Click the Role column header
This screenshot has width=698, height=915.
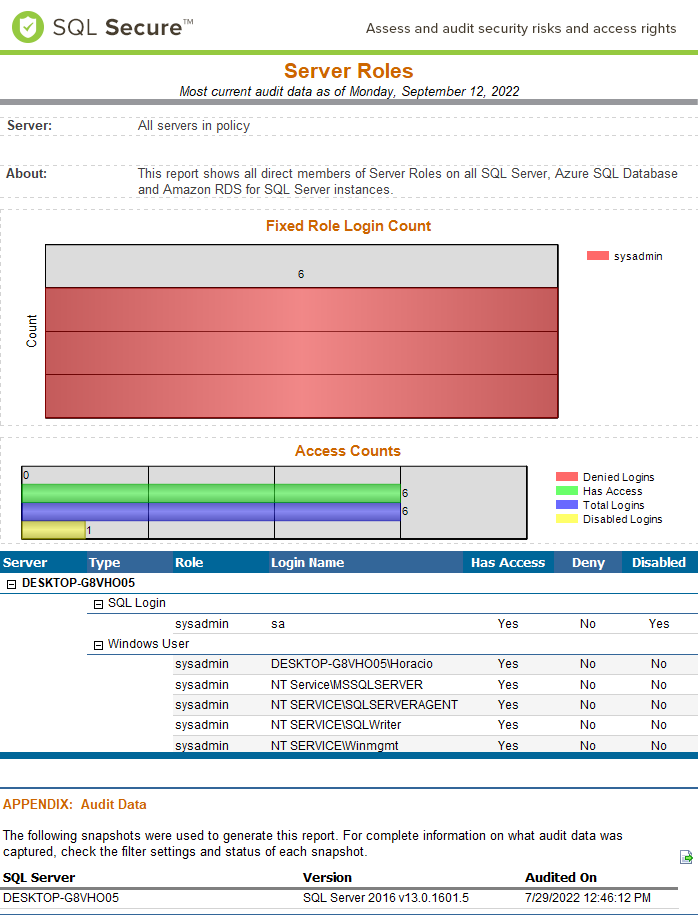pos(221,563)
